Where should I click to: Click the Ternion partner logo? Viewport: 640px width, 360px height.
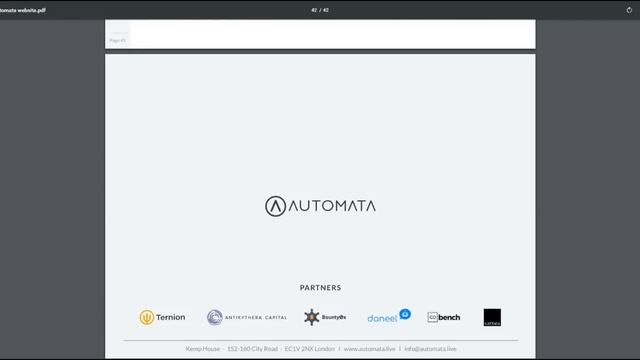coord(162,317)
